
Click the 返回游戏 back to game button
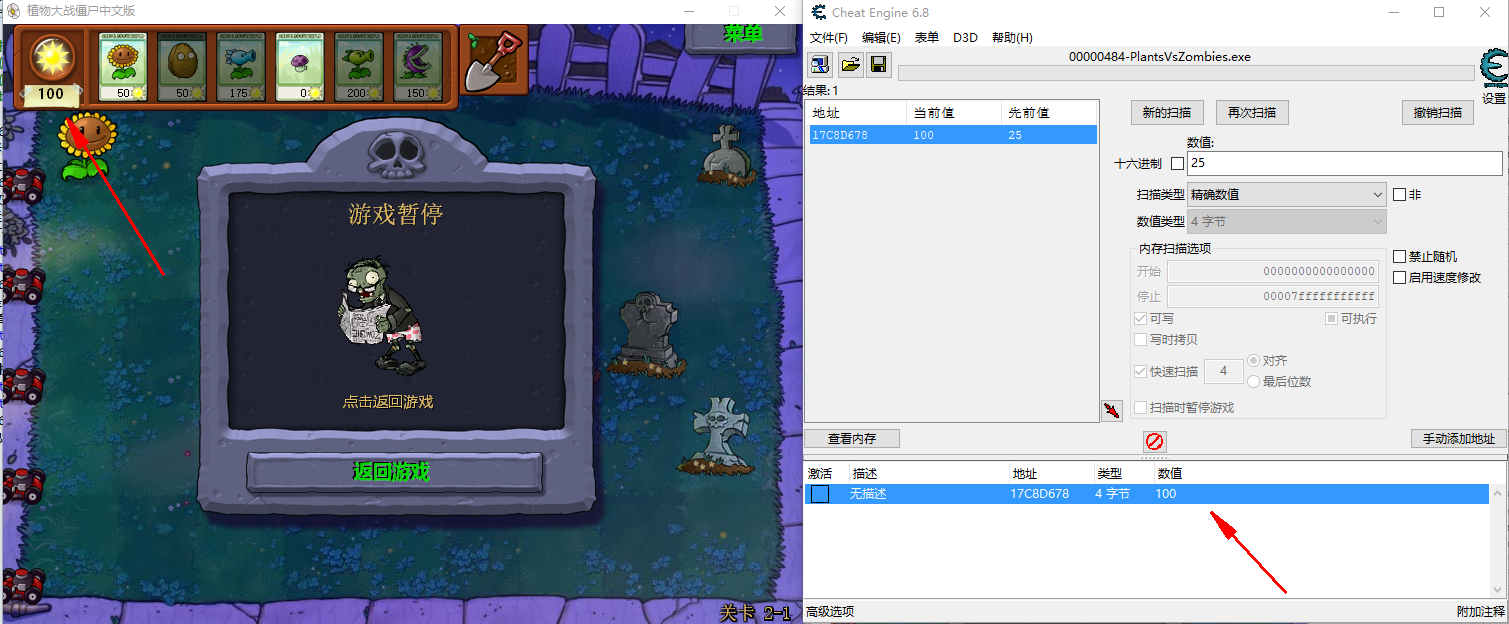coord(394,472)
